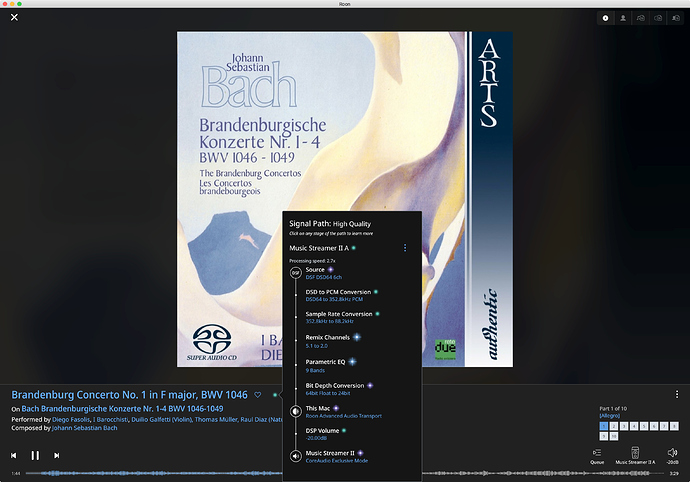
Task: Click the Music Streamer II speaker icon
Action: tap(296, 456)
